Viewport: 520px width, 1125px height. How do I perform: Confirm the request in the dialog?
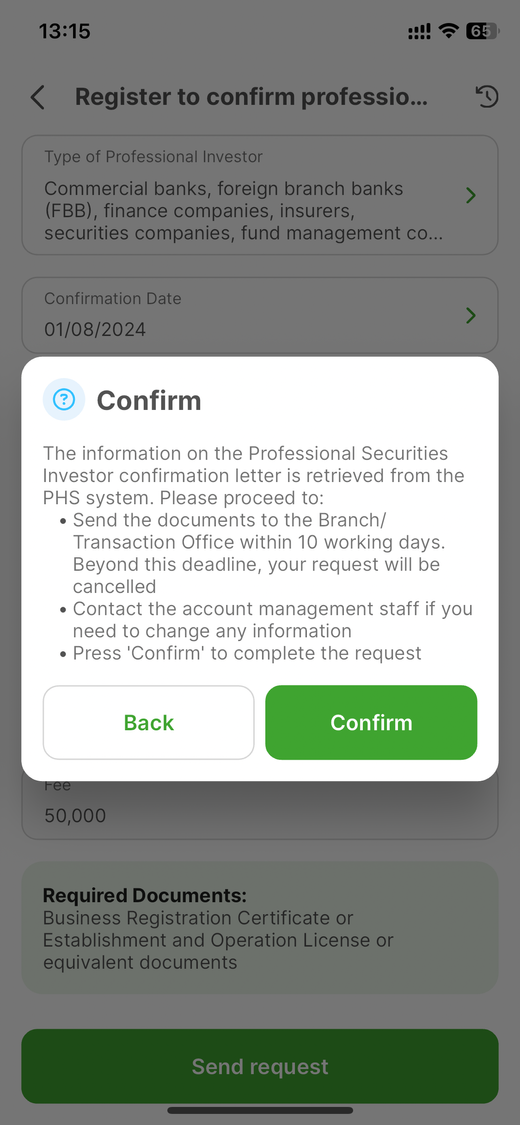[x=371, y=722]
